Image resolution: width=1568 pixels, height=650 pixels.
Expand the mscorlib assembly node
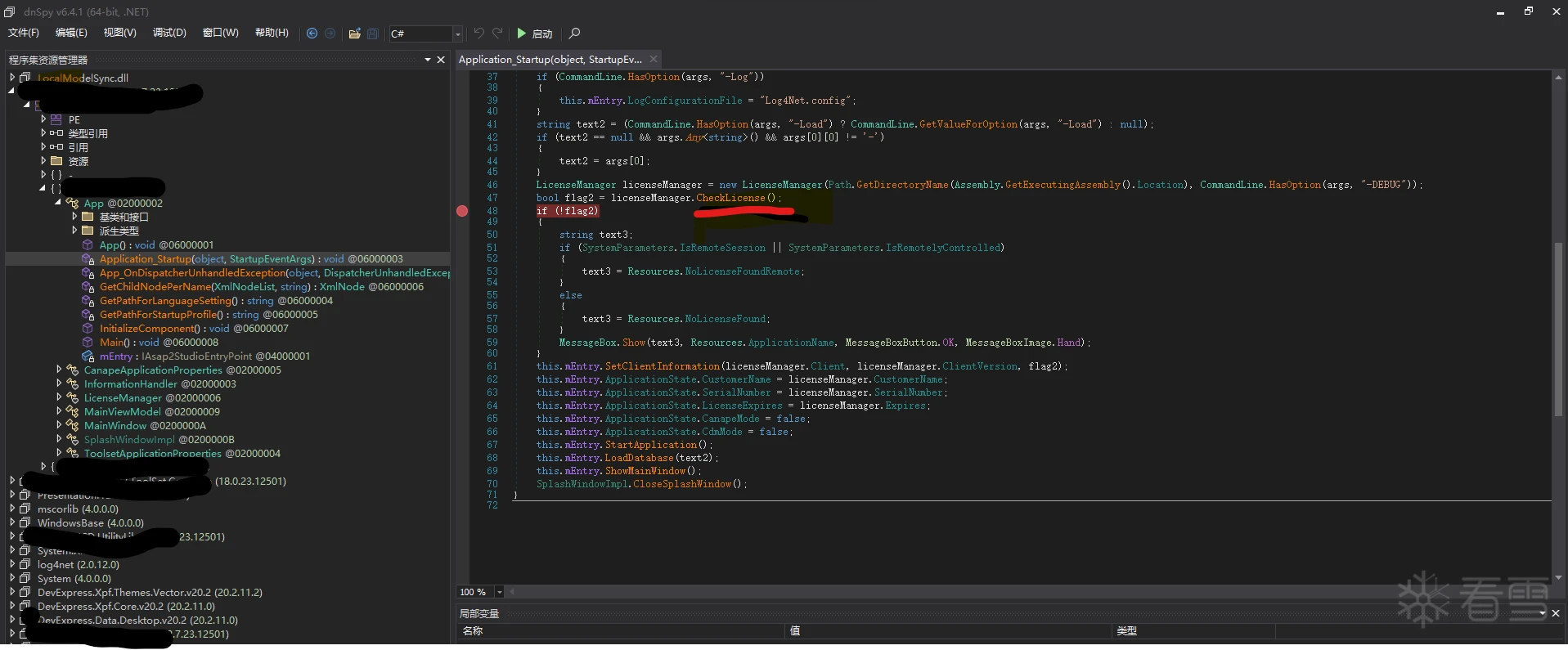(x=12, y=509)
